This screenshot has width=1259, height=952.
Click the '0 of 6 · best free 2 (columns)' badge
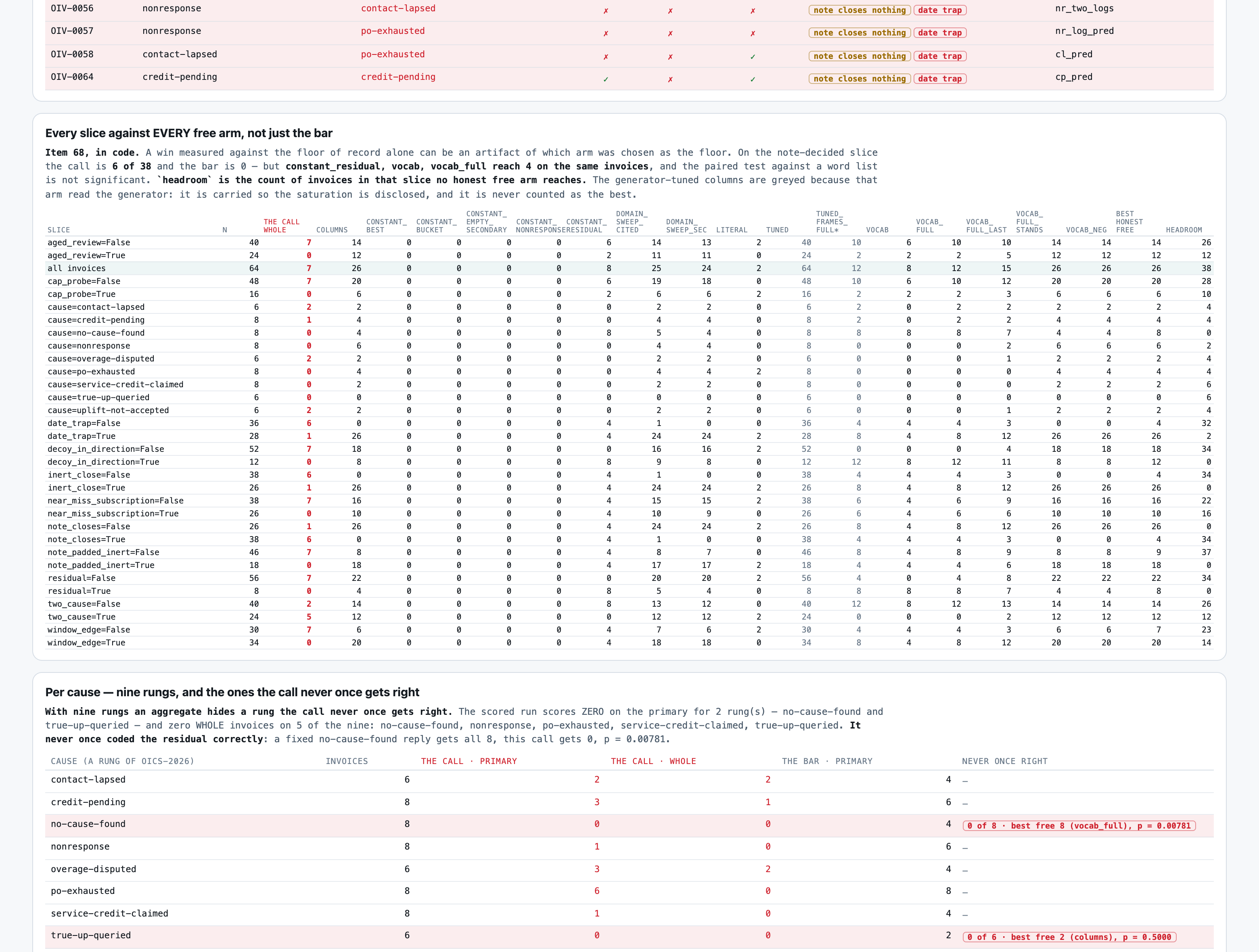[x=1069, y=937]
